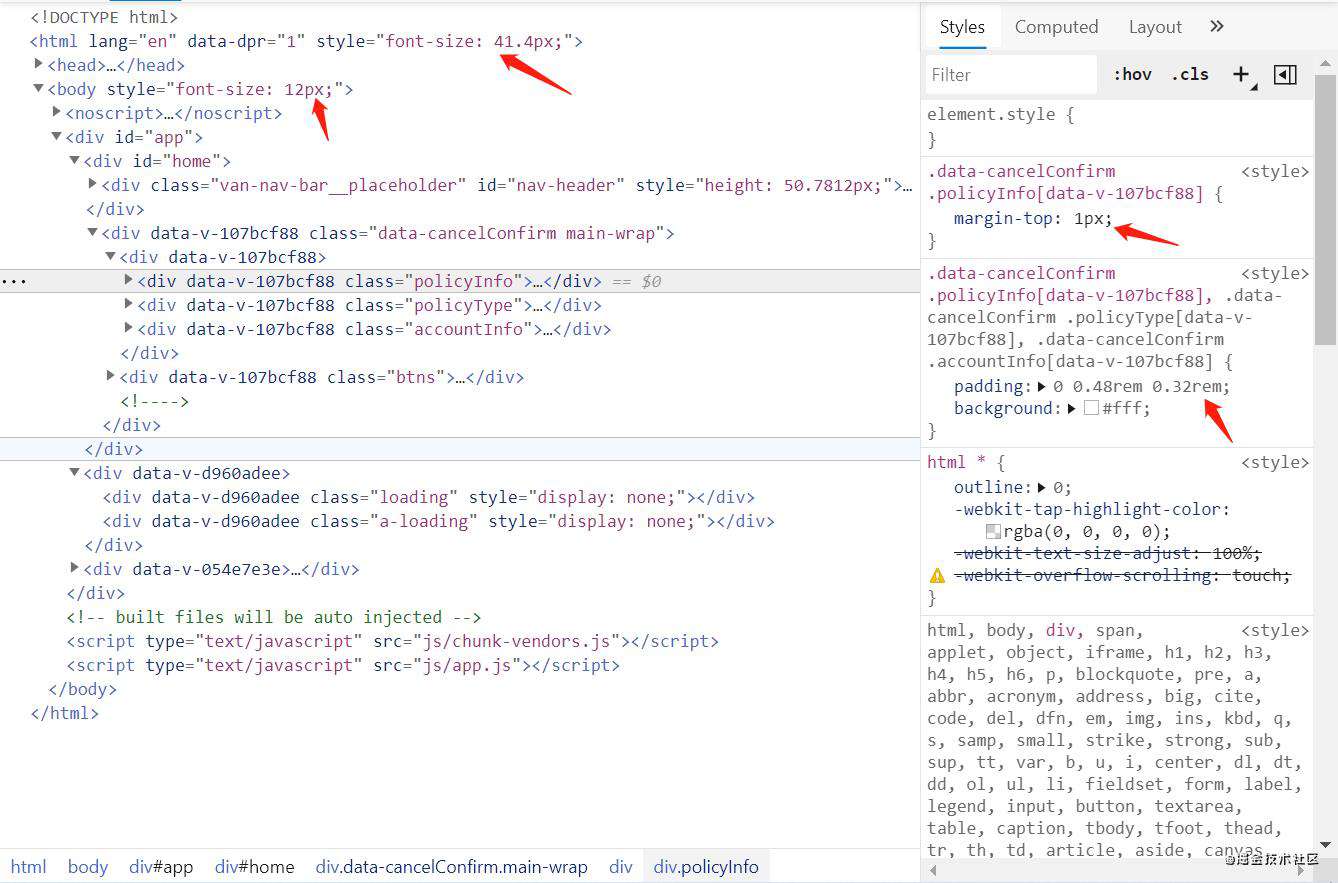1338x883 pixels.
Task: Select the js/app.js script element
Action: 343,665
